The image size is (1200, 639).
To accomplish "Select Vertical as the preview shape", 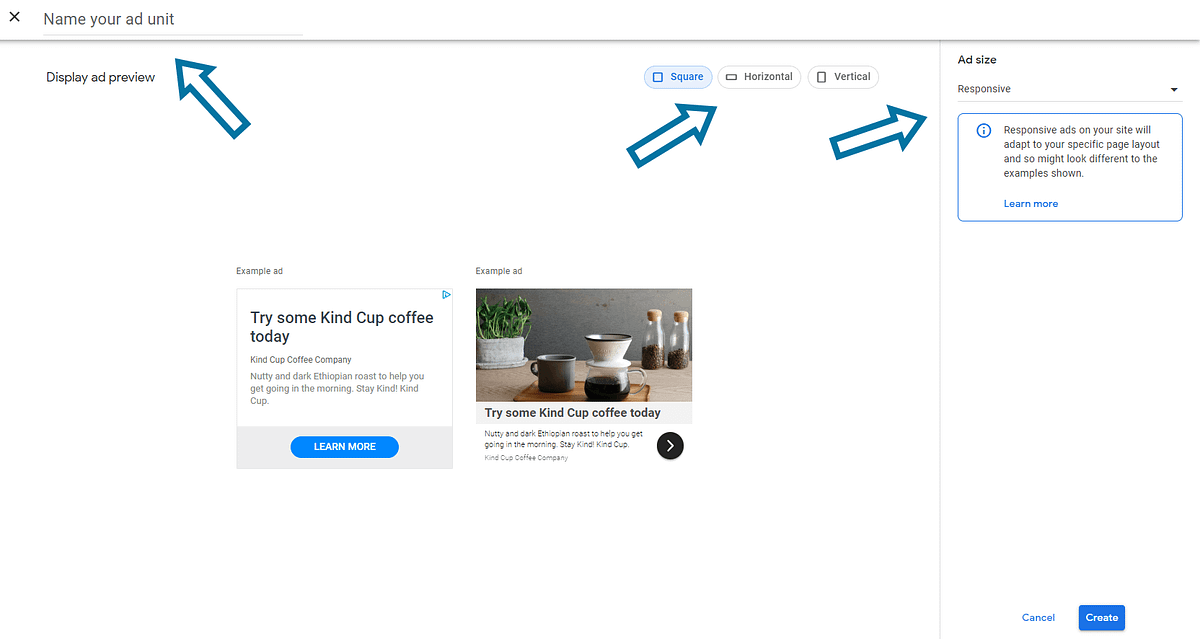I will pos(843,76).
